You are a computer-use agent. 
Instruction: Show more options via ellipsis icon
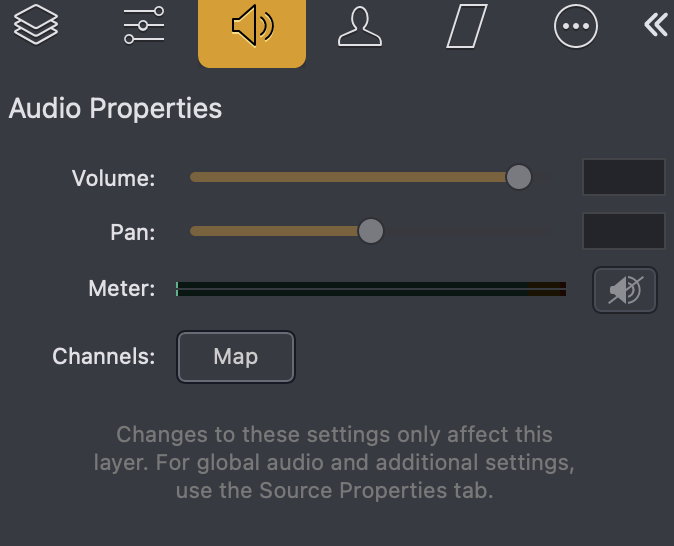[575, 26]
